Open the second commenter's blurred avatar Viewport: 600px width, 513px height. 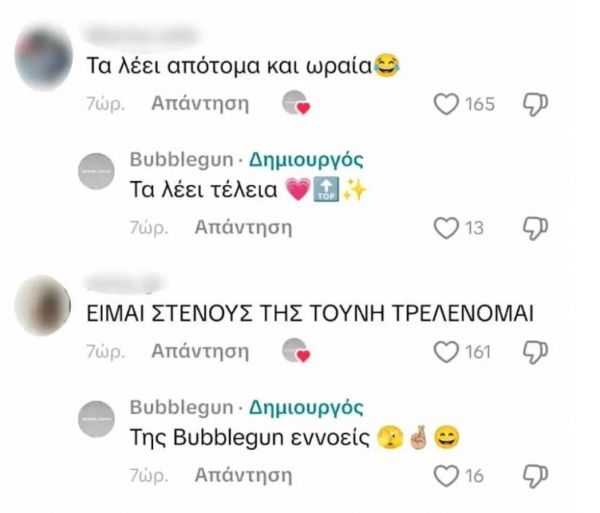(43, 305)
